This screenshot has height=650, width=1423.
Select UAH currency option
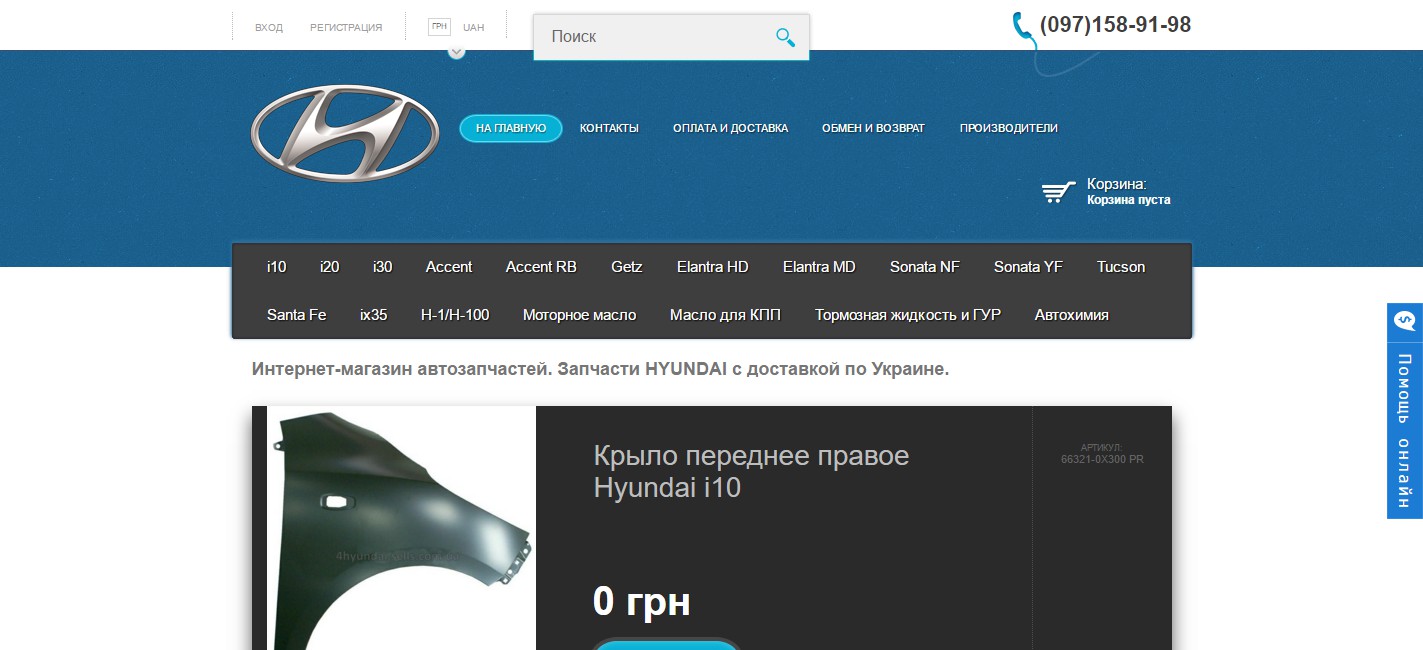[473, 28]
